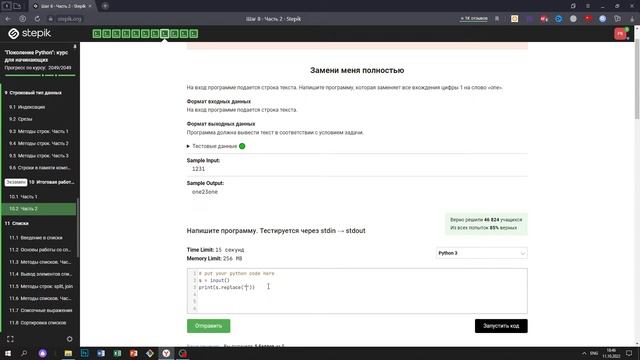Expand the Тестовые данные disclosure
Viewport: 640px width, 360px height.
[216, 146]
